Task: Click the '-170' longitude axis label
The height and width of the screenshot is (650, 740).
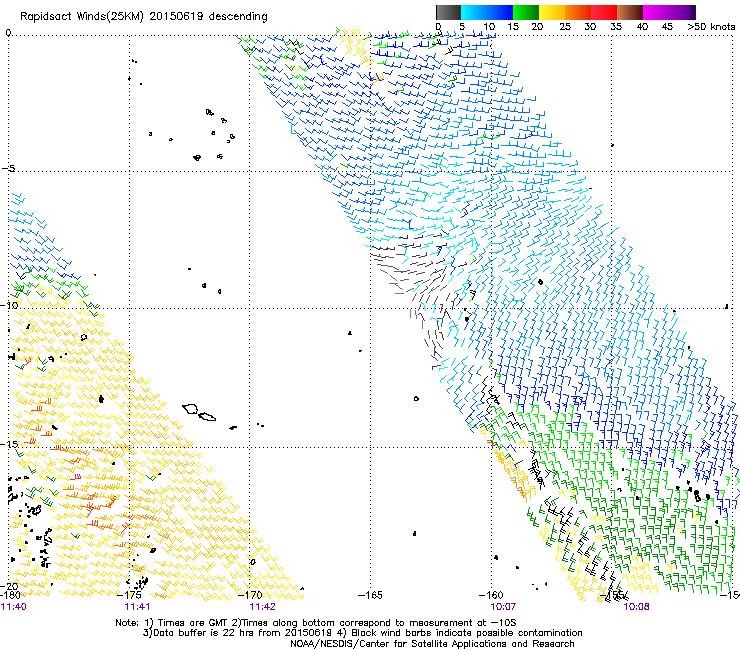Action: click(250, 595)
